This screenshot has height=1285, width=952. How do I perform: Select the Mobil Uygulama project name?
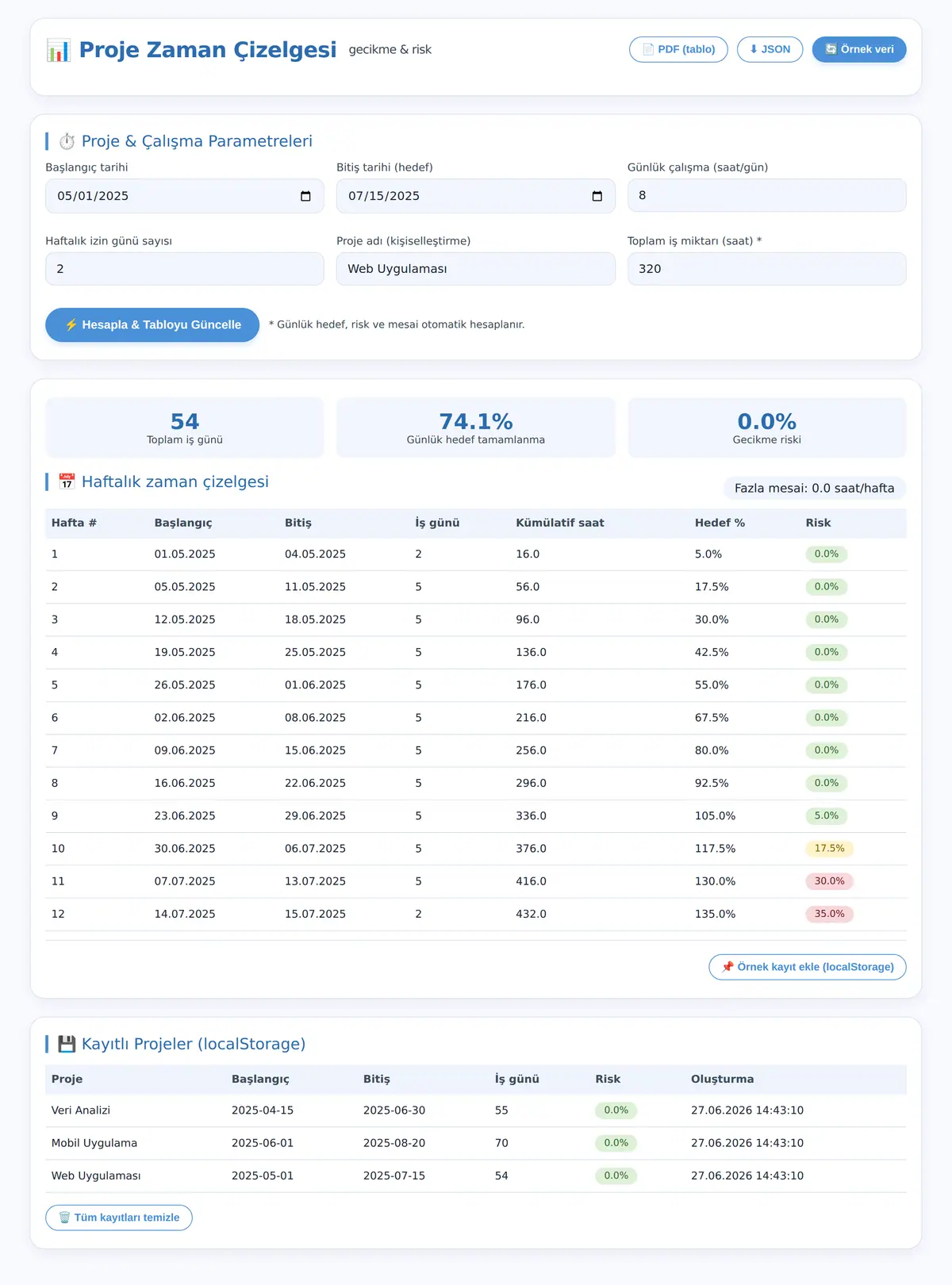point(94,1143)
